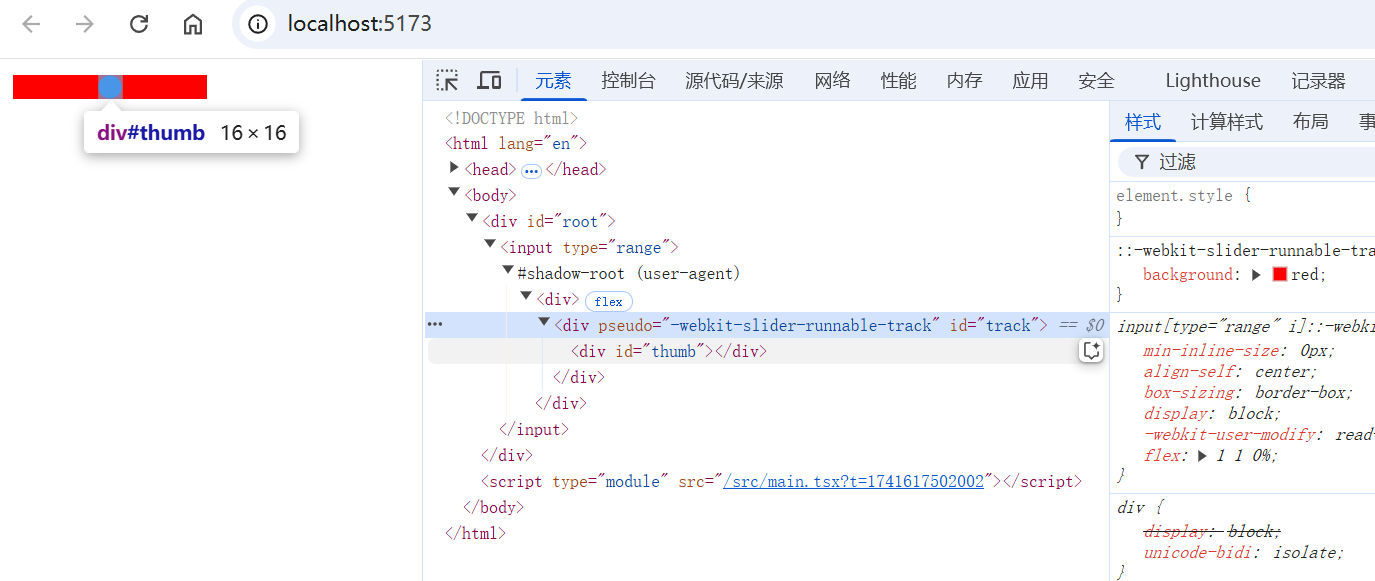
Task: Open the 计算样式 sidebar tab
Action: point(1227,122)
